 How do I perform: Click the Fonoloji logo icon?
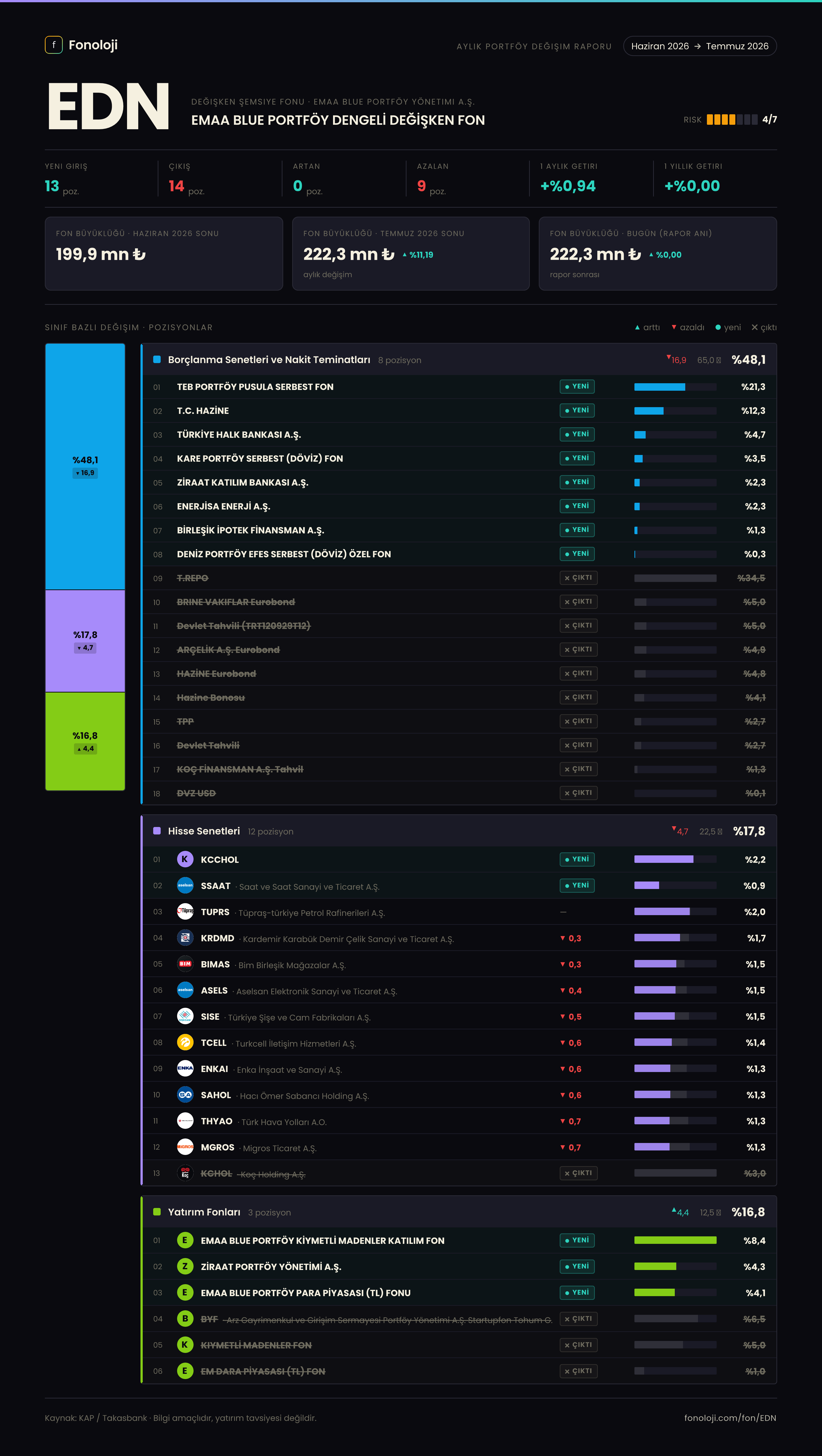54,45
